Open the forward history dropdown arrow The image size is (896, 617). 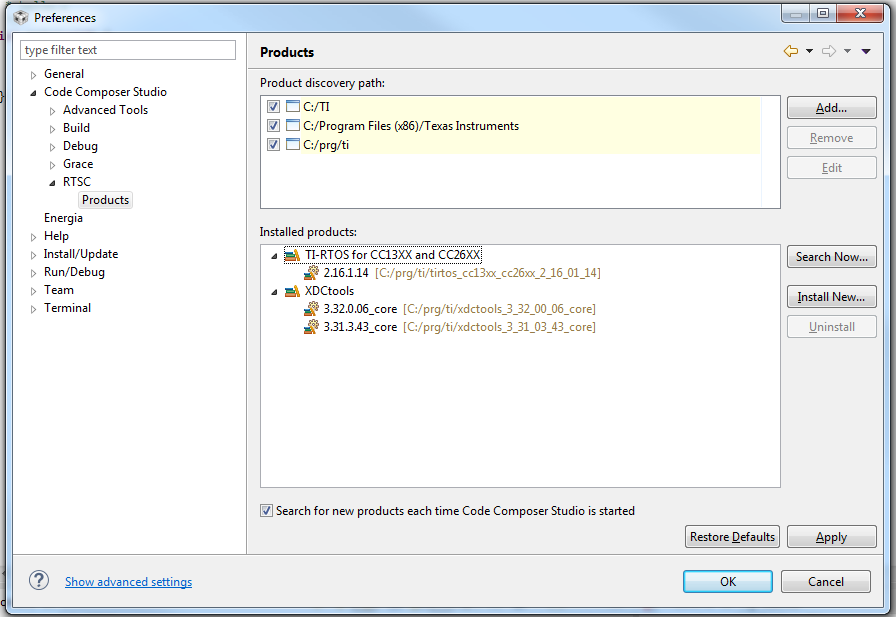847,51
